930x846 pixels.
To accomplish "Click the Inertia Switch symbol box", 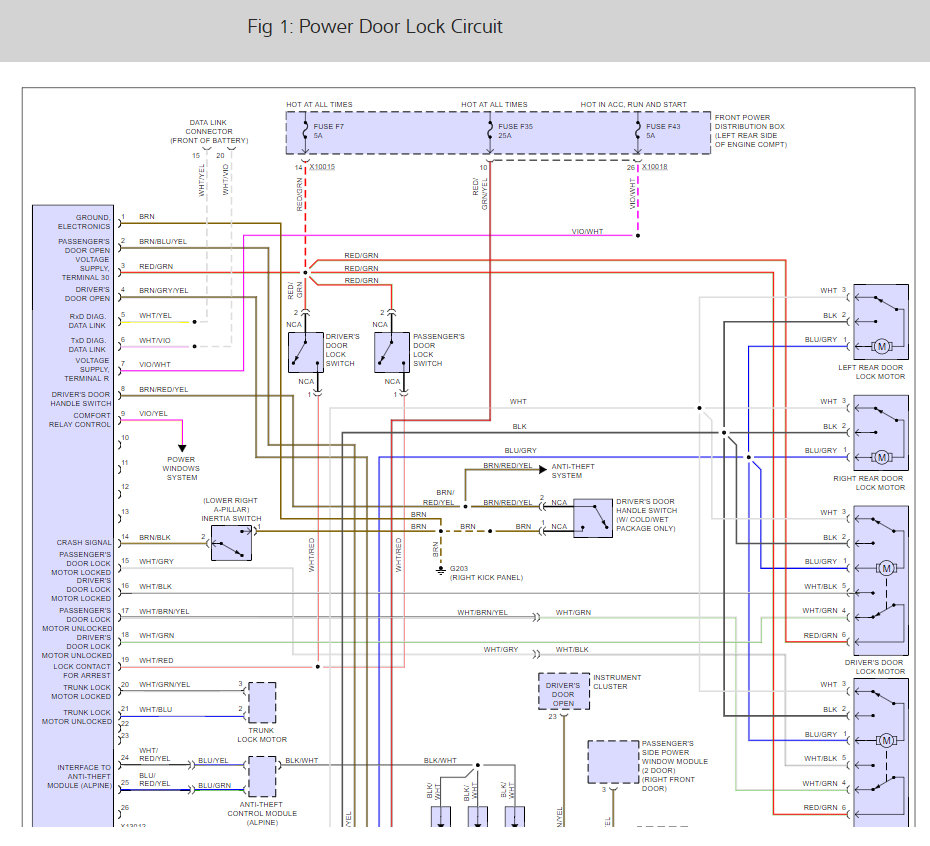I will coord(231,541).
